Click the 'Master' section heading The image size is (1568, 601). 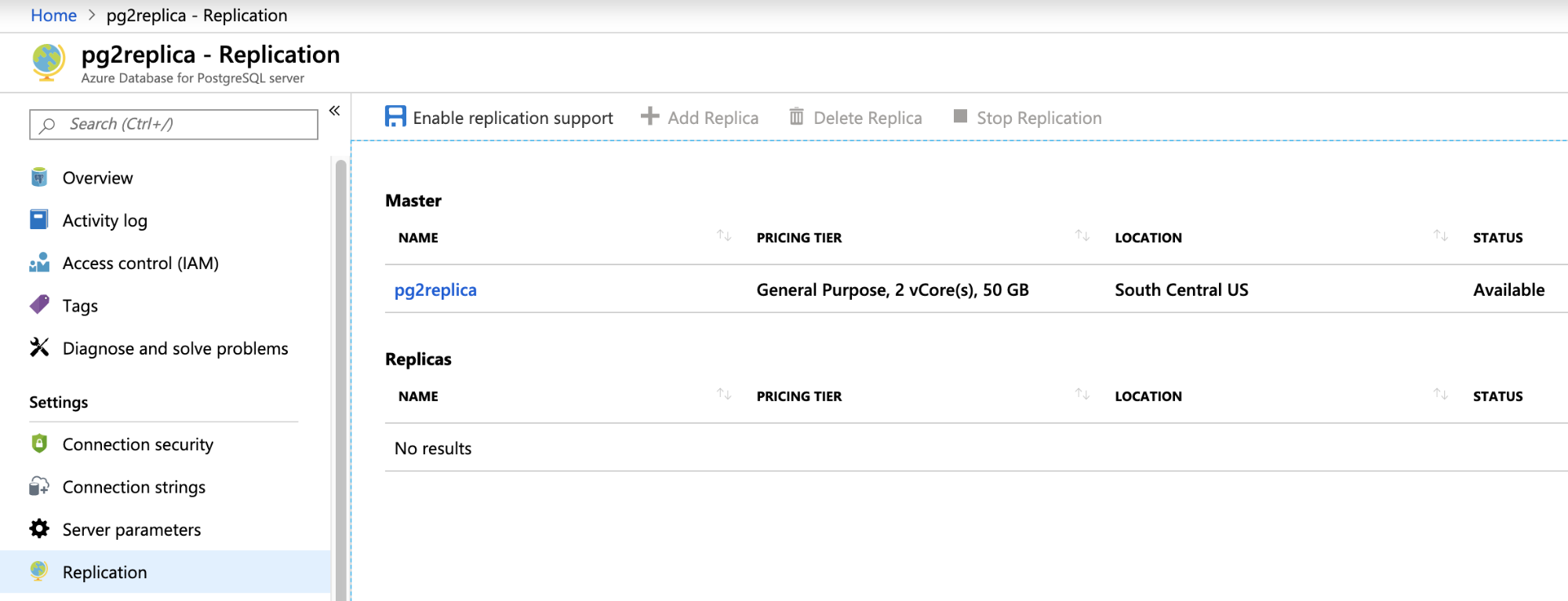413,200
